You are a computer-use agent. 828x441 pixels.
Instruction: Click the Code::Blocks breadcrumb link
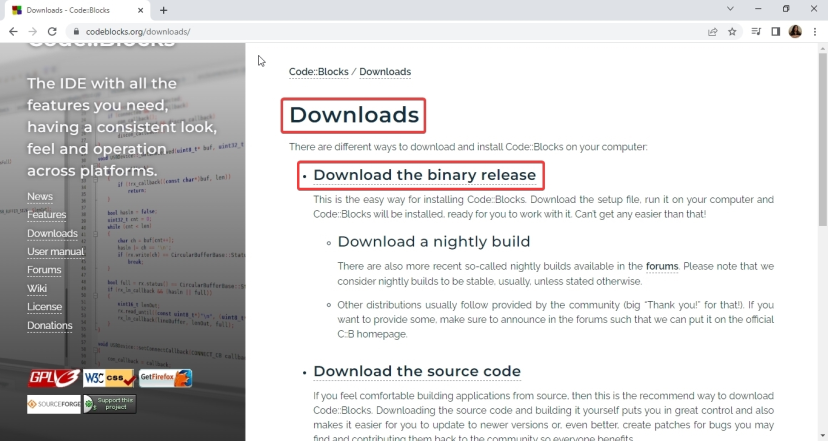click(318, 72)
